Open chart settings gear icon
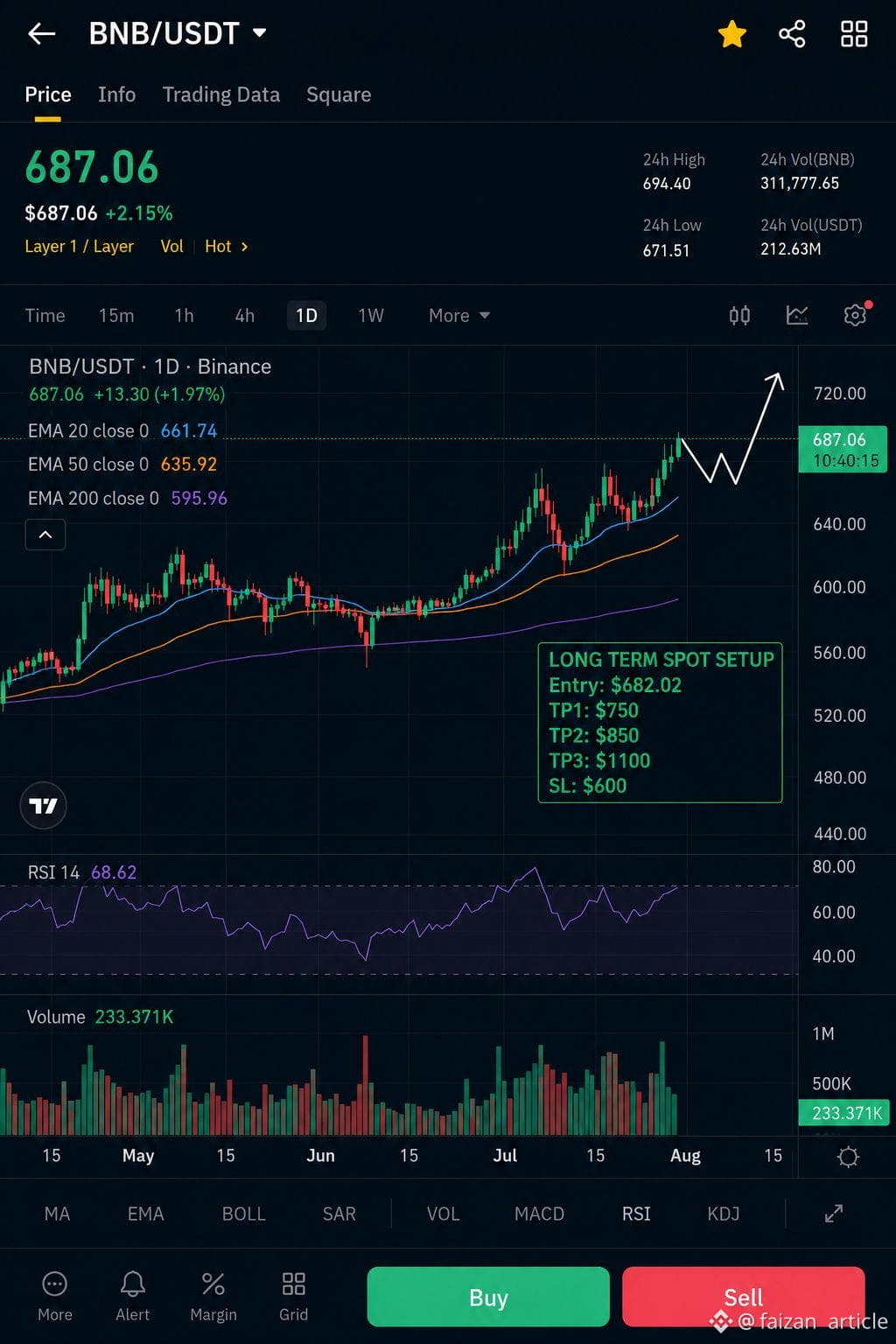This screenshot has width=896, height=1344. (855, 315)
